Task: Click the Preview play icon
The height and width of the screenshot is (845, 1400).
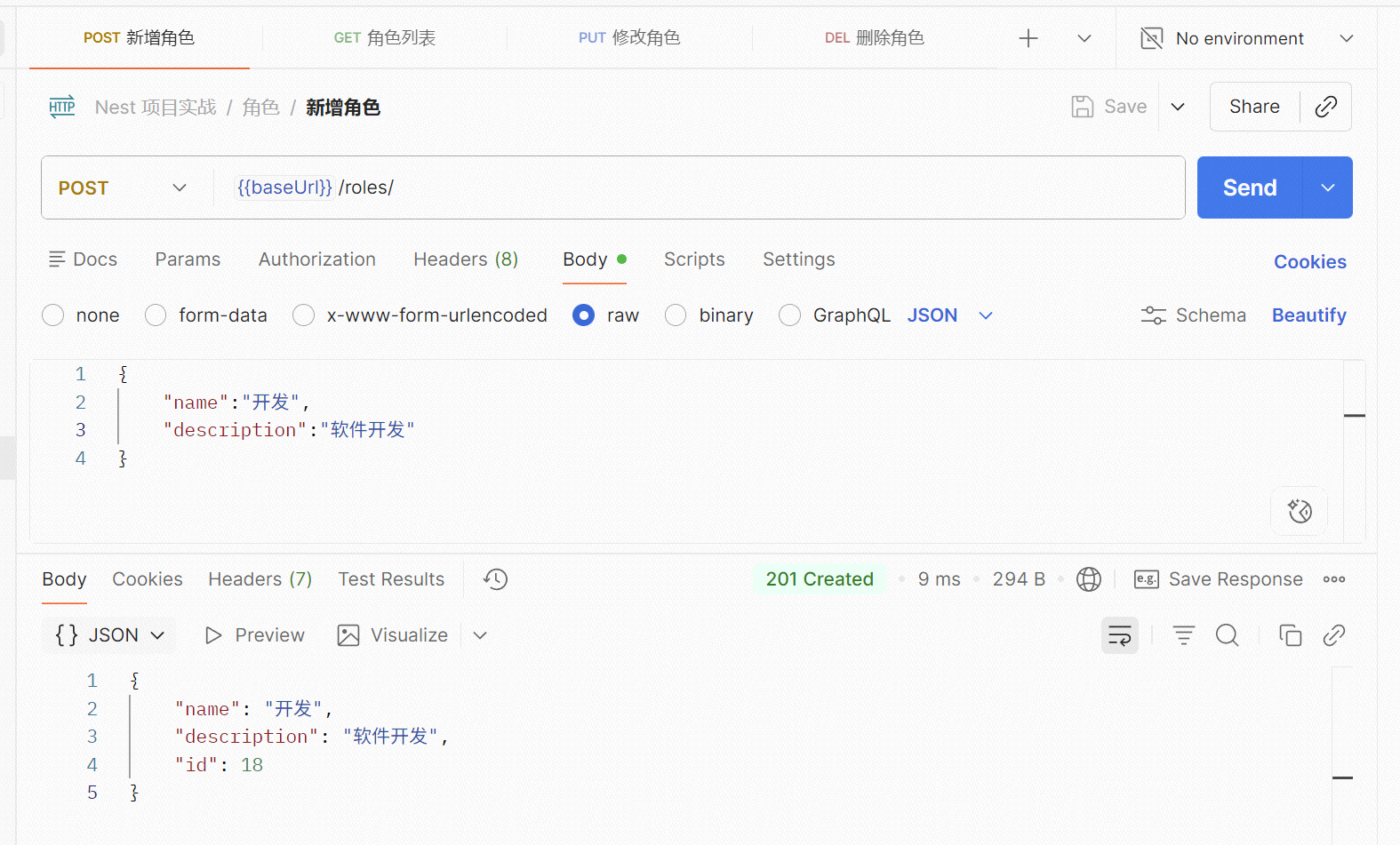Action: (x=213, y=635)
